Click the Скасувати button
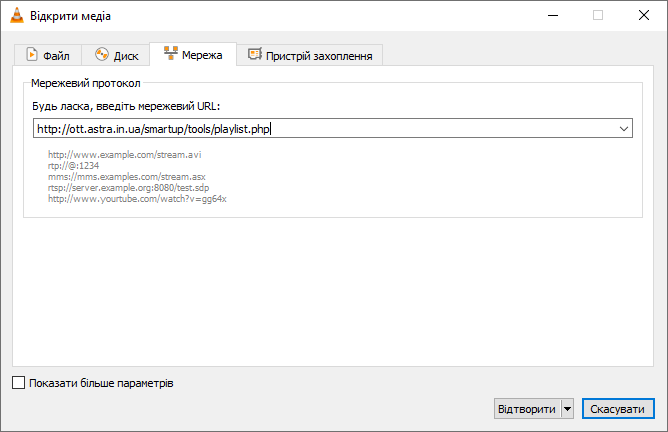The height and width of the screenshot is (432, 668). pos(618,409)
